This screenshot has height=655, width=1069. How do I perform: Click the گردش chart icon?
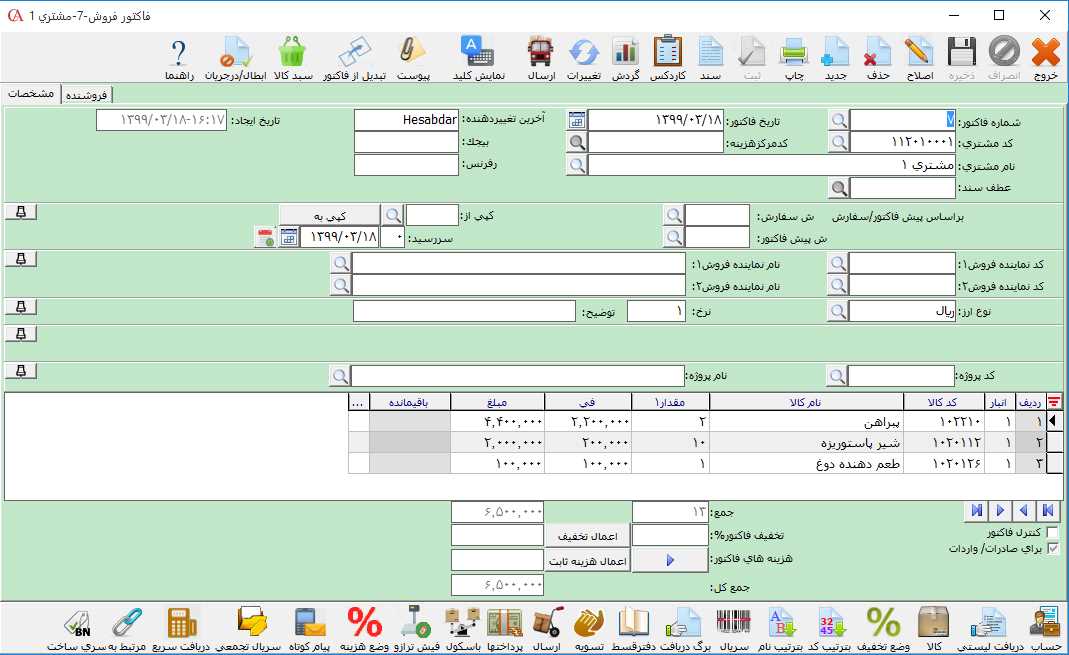click(625, 57)
